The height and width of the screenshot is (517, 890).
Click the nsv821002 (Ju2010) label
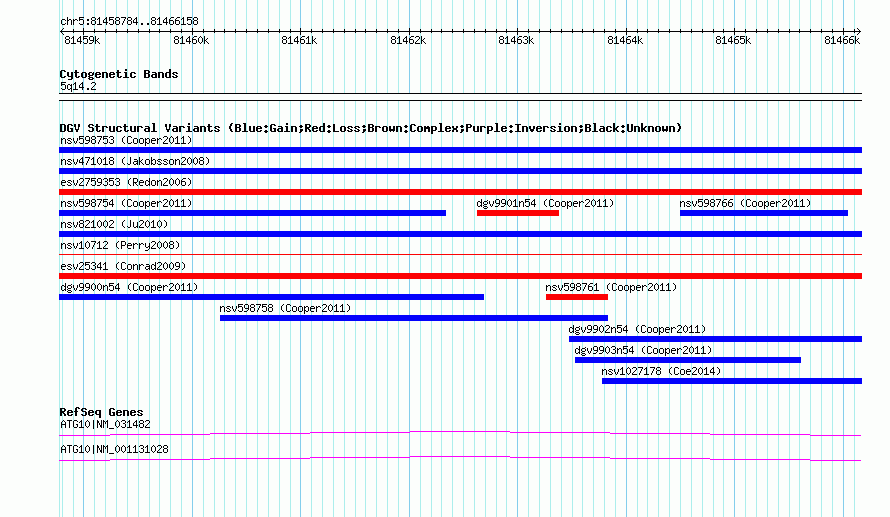pyautogui.click(x=114, y=224)
